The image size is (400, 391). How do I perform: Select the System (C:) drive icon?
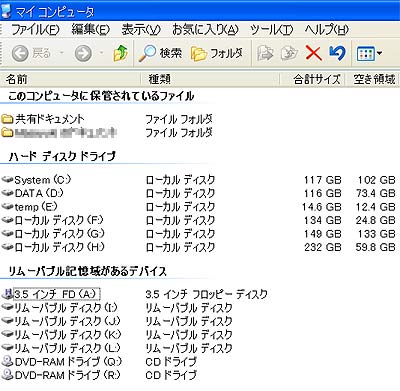(x=7, y=180)
